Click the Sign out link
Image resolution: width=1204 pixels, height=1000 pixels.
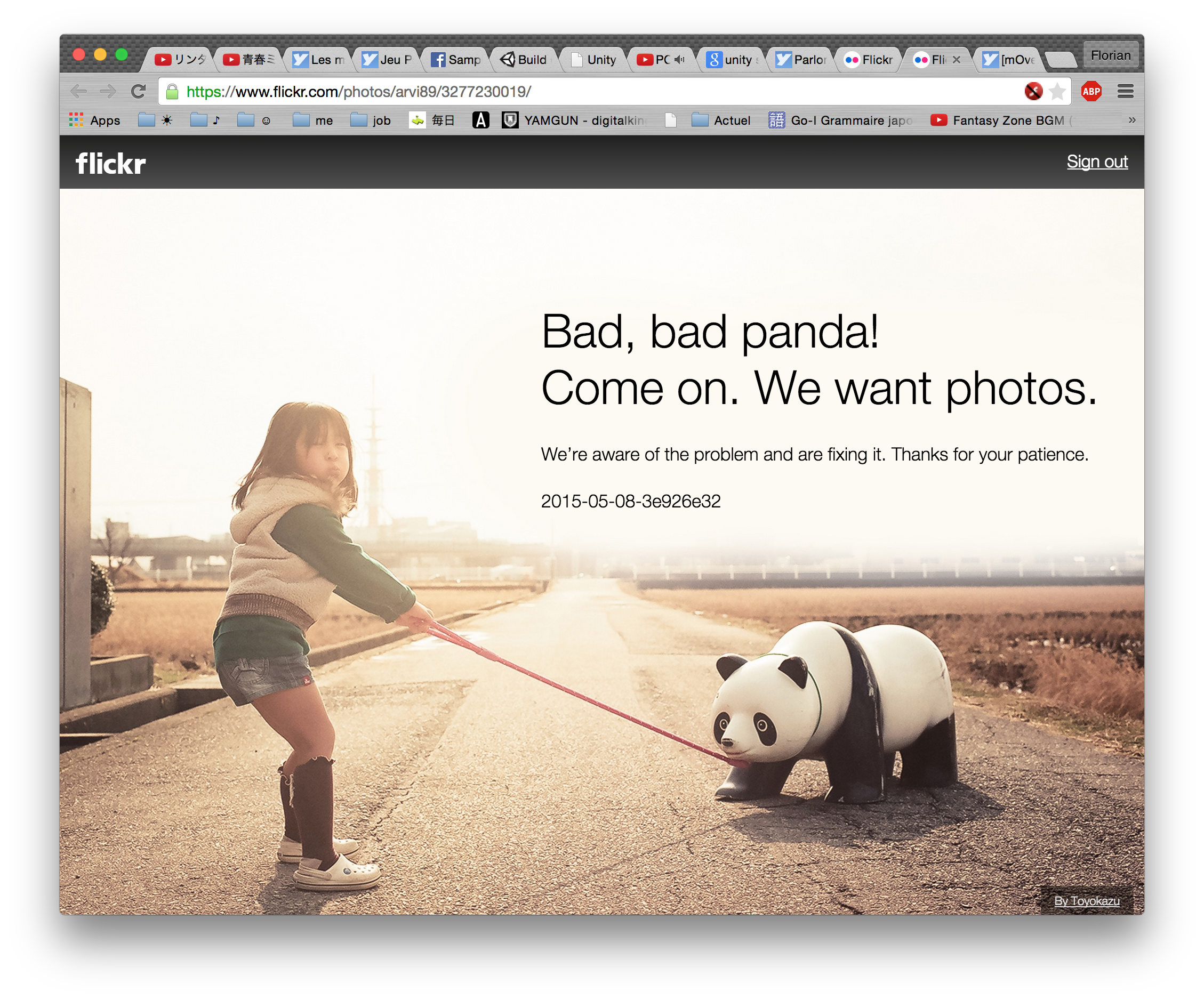(1097, 162)
